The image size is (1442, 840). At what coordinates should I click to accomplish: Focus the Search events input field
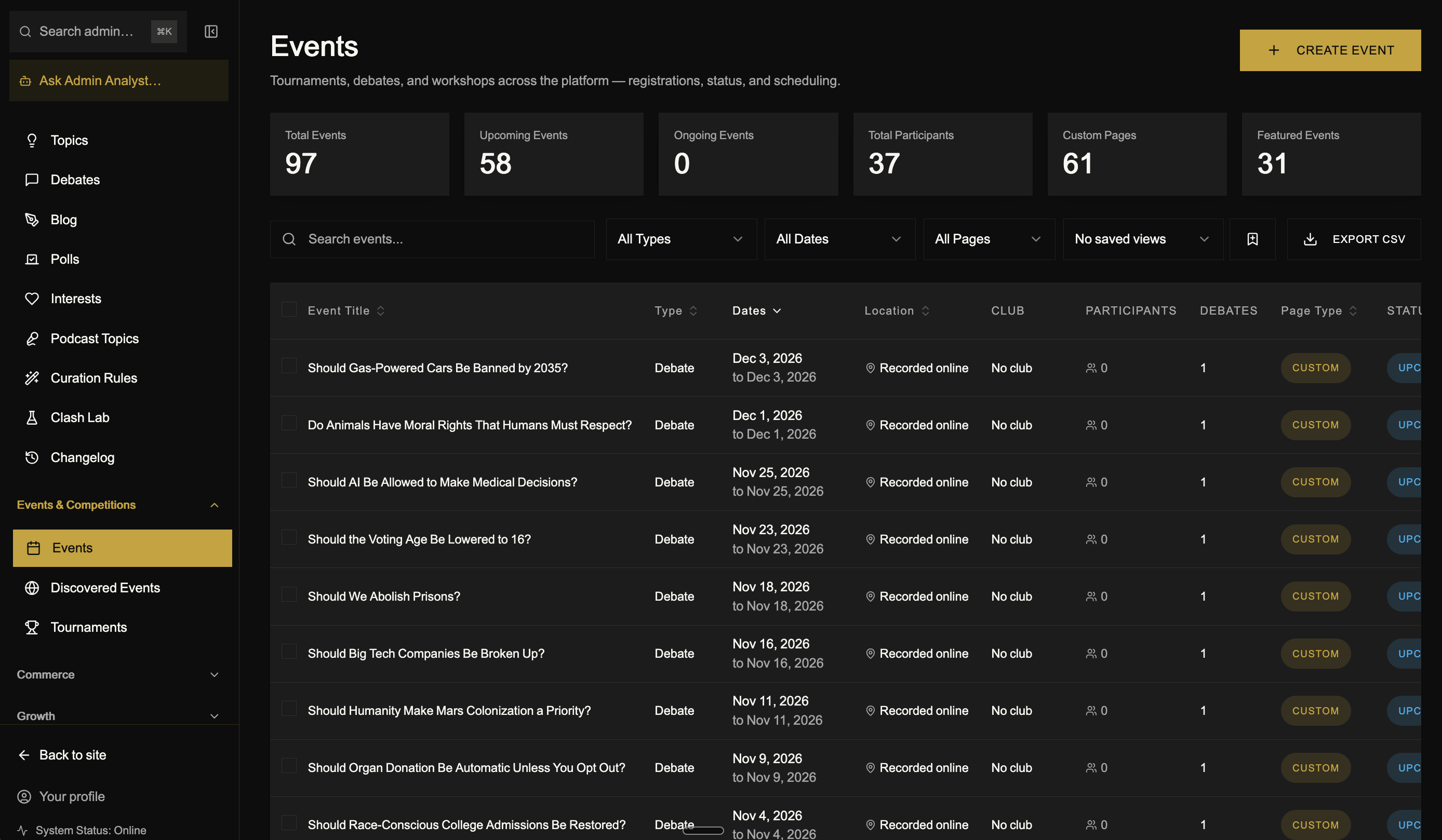click(x=432, y=239)
